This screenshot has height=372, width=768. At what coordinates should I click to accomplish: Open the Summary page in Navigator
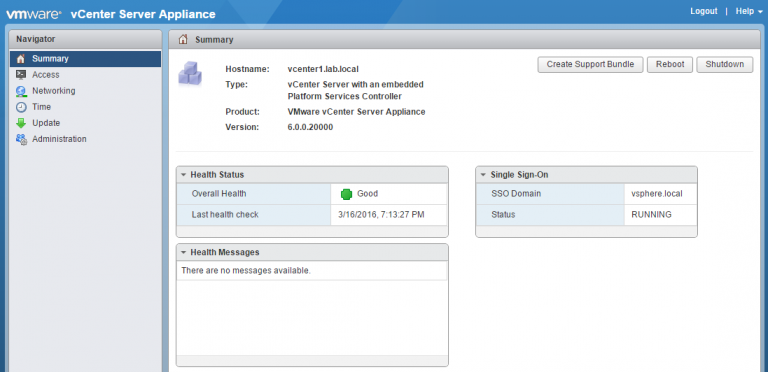(85, 59)
